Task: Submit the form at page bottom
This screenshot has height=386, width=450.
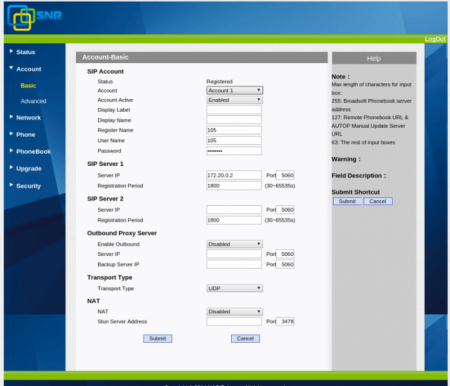Action: pos(158,339)
